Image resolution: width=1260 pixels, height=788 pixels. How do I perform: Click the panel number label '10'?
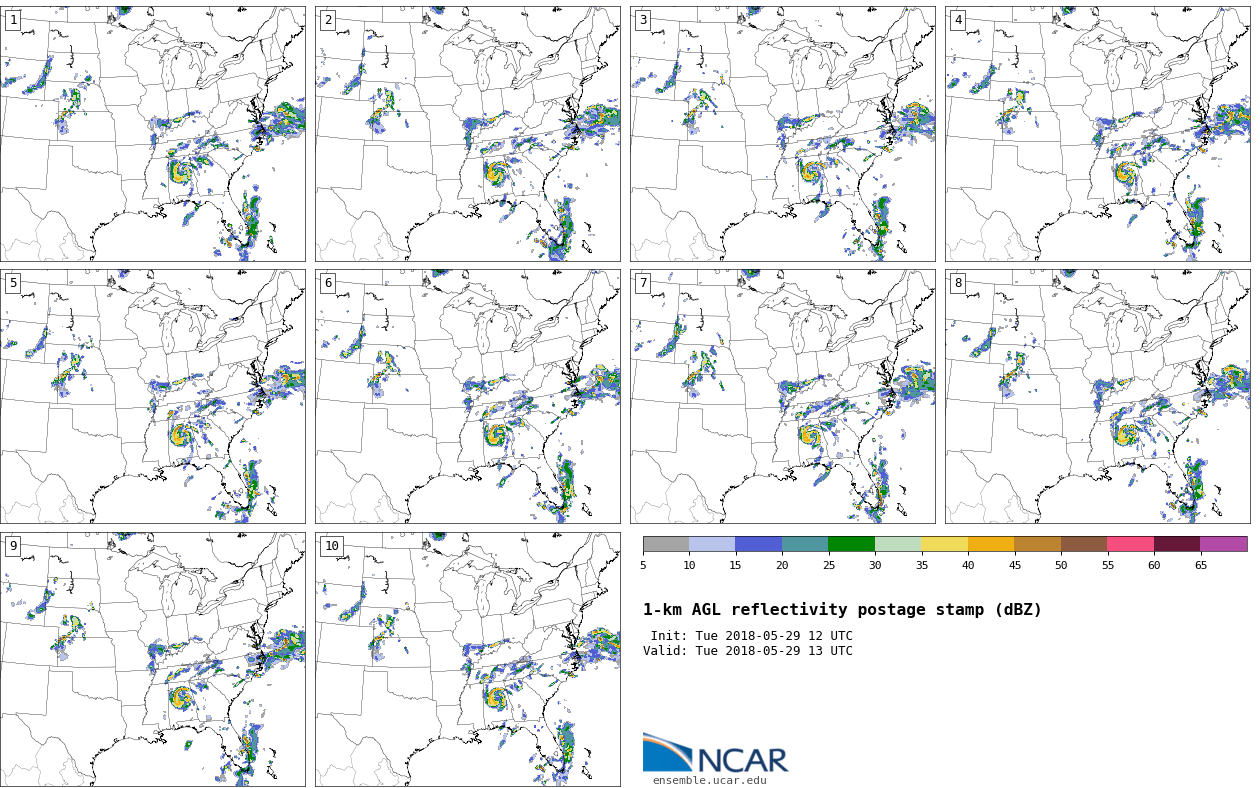click(x=332, y=546)
